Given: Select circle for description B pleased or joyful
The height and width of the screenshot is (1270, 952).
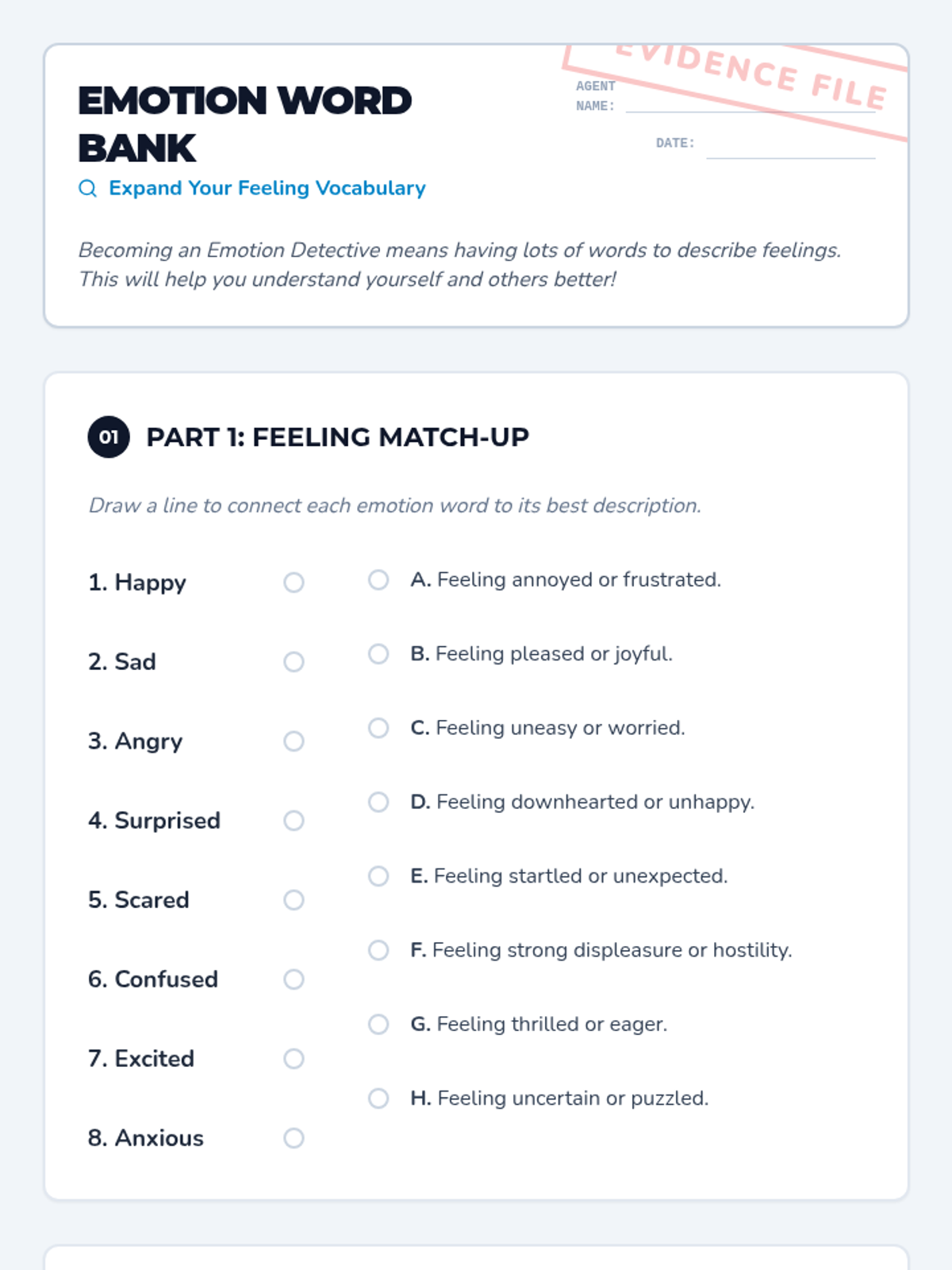Looking at the screenshot, I should coord(378,654).
